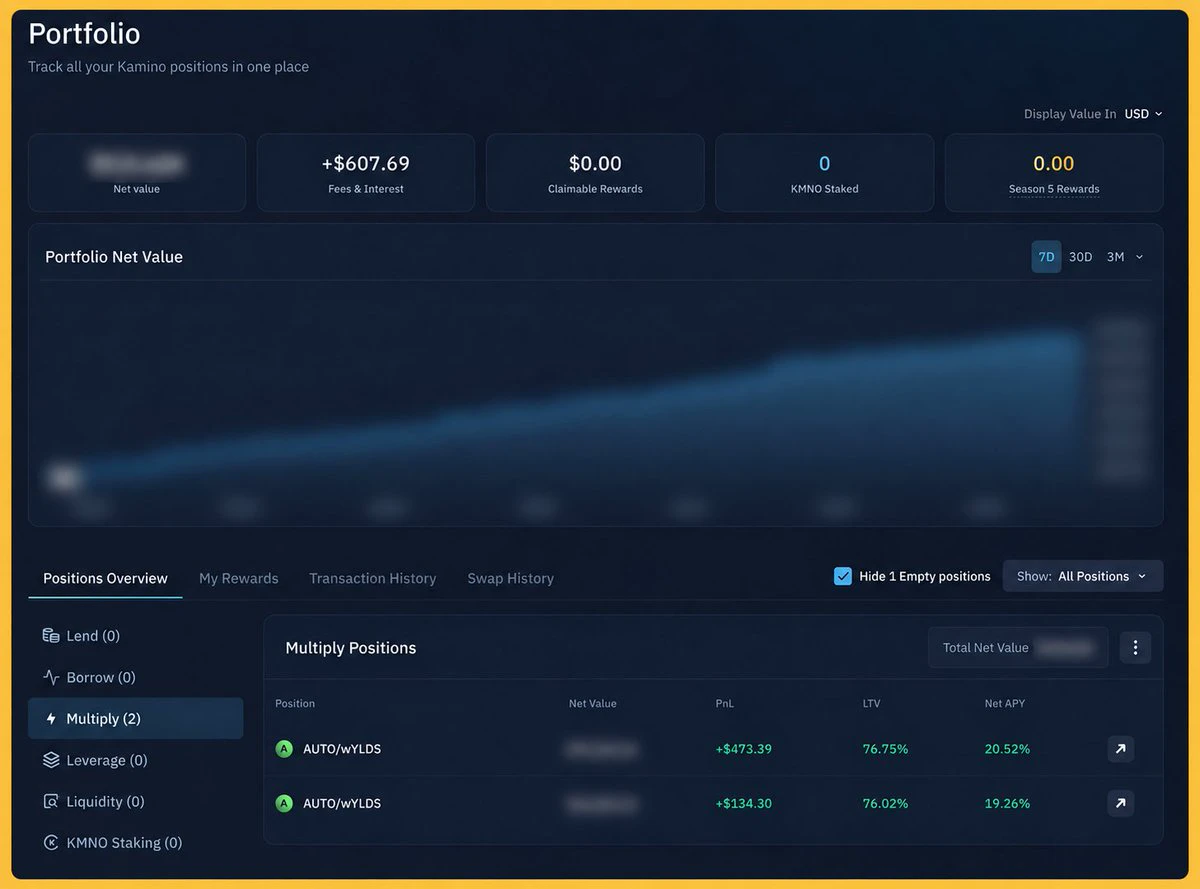The width and height of the screenshot is (1200, 889).
Task: Open the 19.26% APY position arrow icon
Action: [x=1120, y=803]
